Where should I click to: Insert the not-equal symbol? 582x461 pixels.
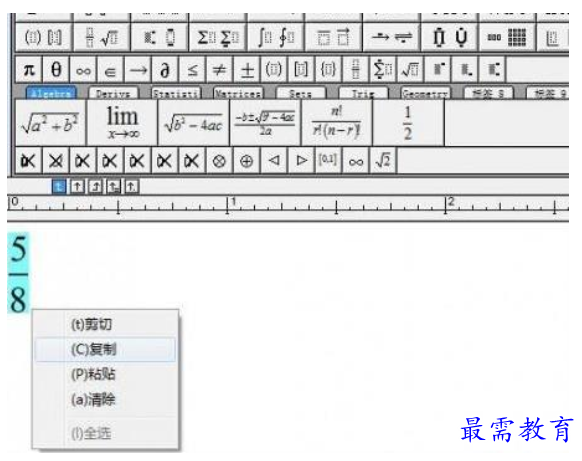coord(219,69)
